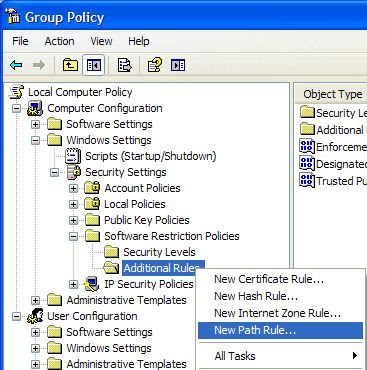Click the Up one level folder icon
The image size is (367, 370).
(70, 65)
